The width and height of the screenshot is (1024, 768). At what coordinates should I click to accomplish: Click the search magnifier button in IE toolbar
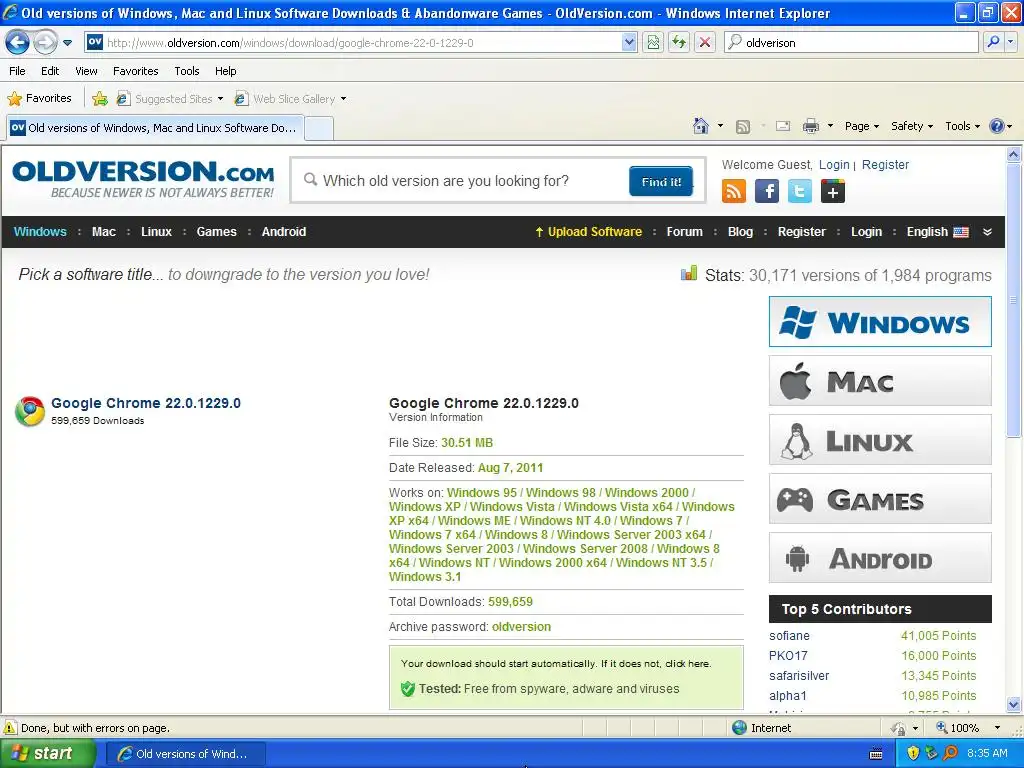coord(993,42)
